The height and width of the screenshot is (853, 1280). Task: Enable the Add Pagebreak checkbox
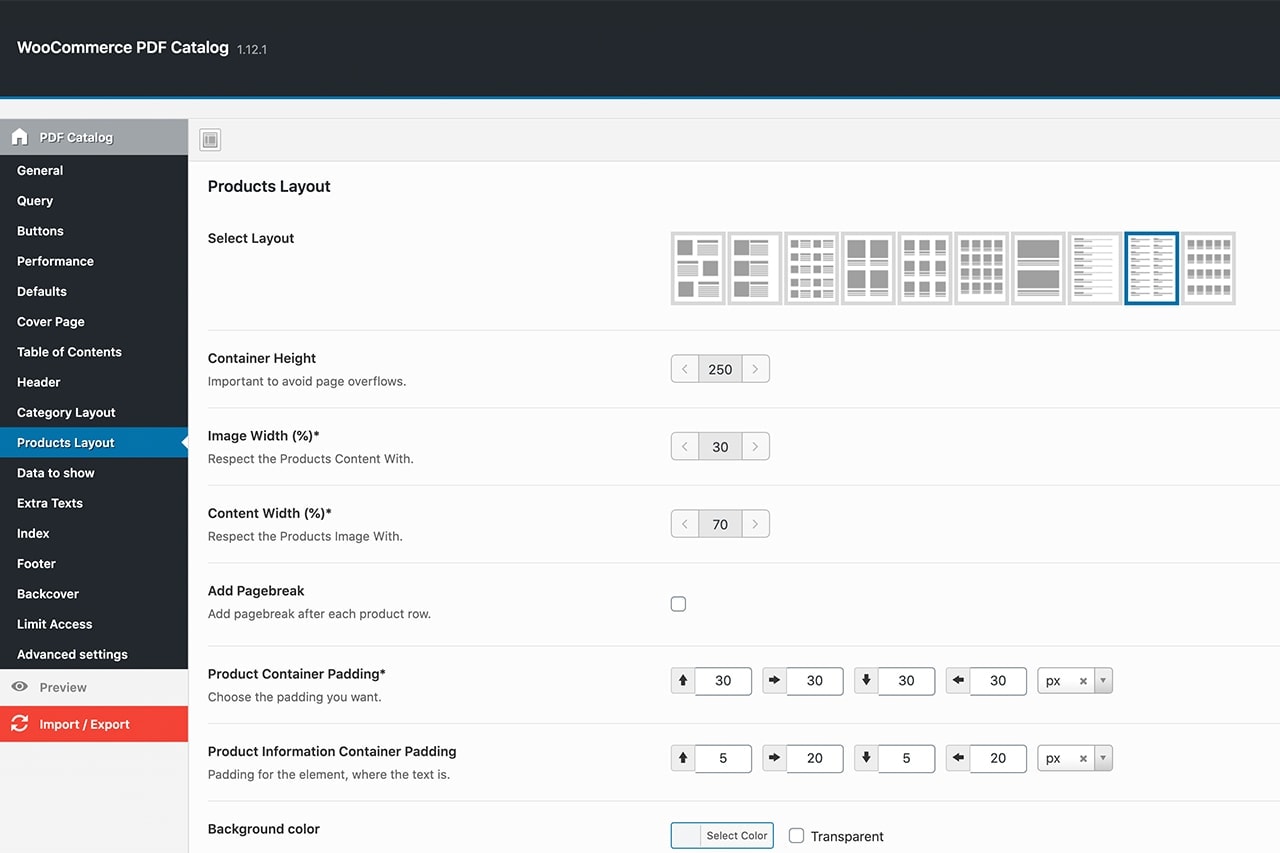[678, 603]
